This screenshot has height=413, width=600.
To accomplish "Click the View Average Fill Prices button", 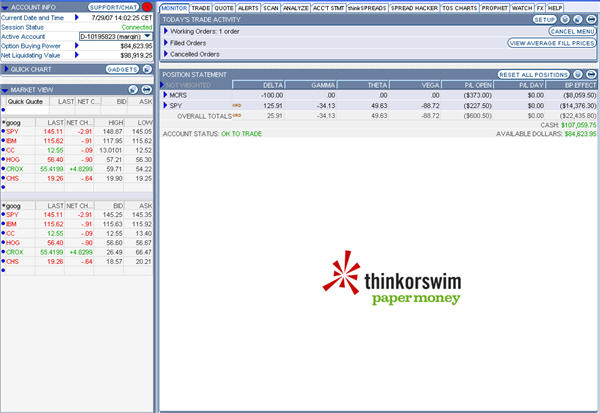I will click(551, 43).
